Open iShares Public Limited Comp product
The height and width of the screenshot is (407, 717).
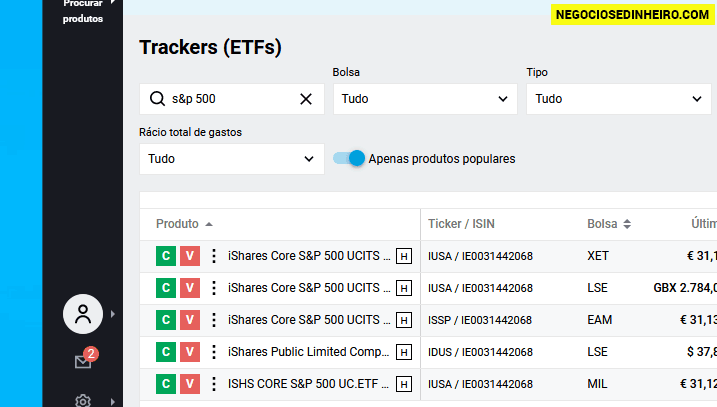pos(308,352)
